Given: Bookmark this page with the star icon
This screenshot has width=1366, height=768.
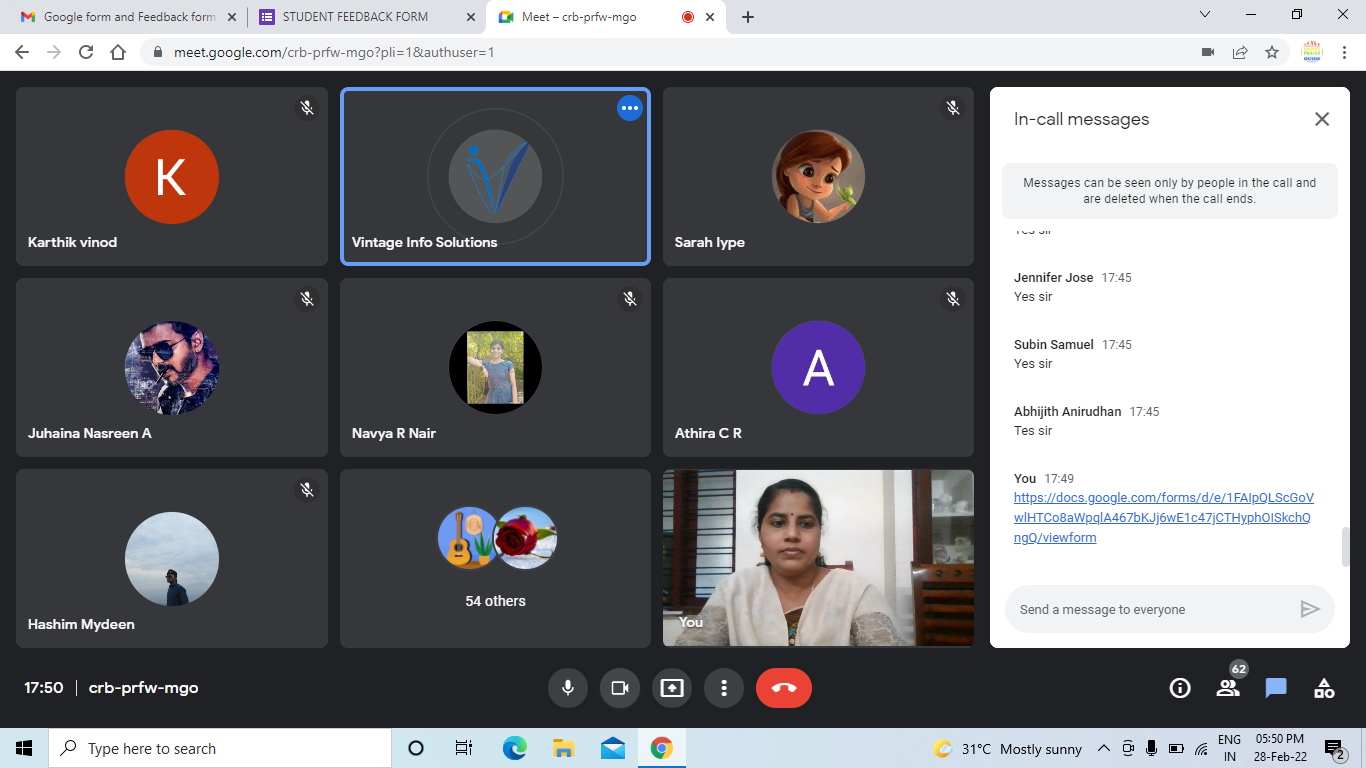Looking at the screenshot, I should point(1272,52).
